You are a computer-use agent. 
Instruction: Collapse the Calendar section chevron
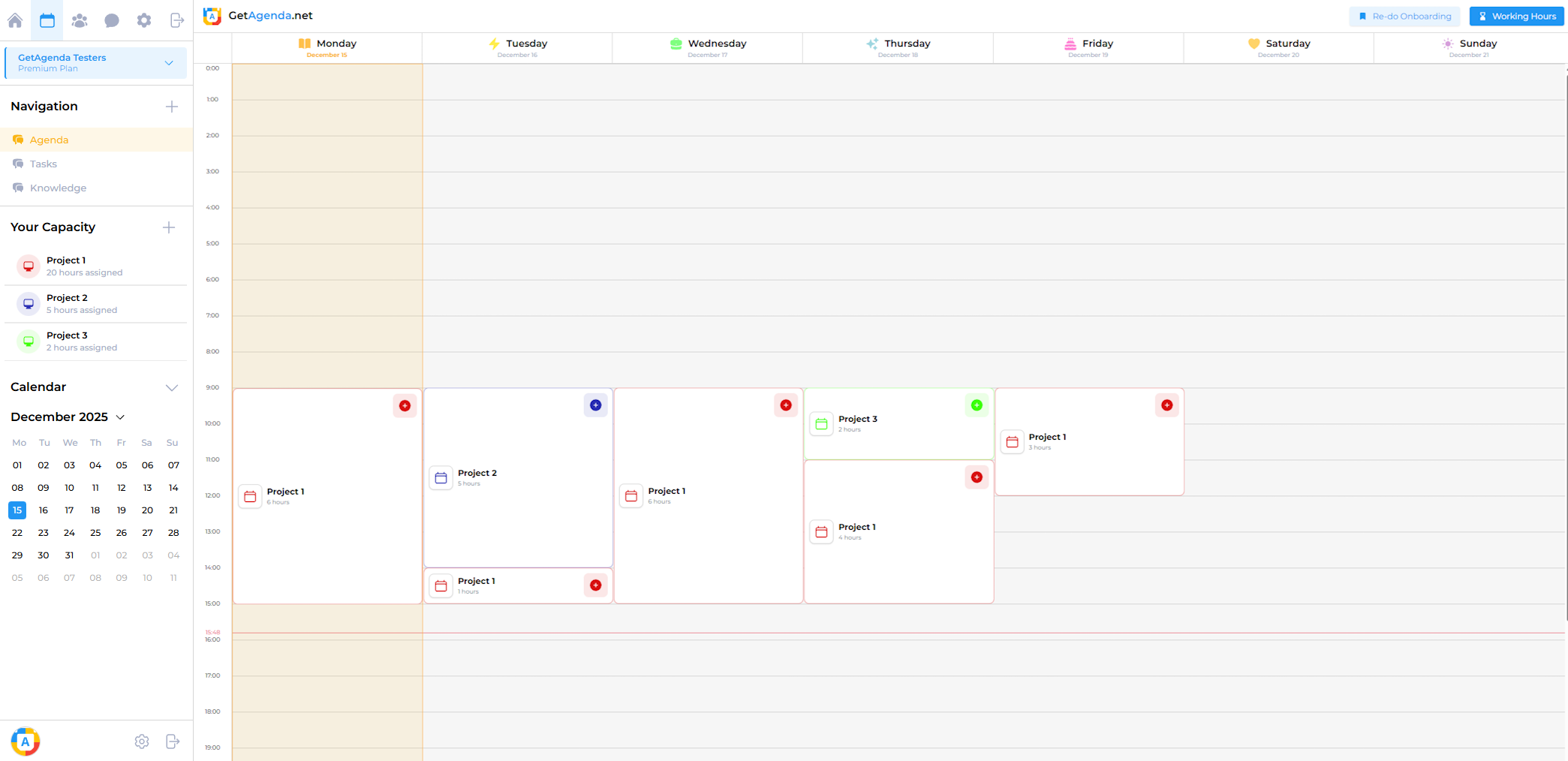click(x=172, y=388)
